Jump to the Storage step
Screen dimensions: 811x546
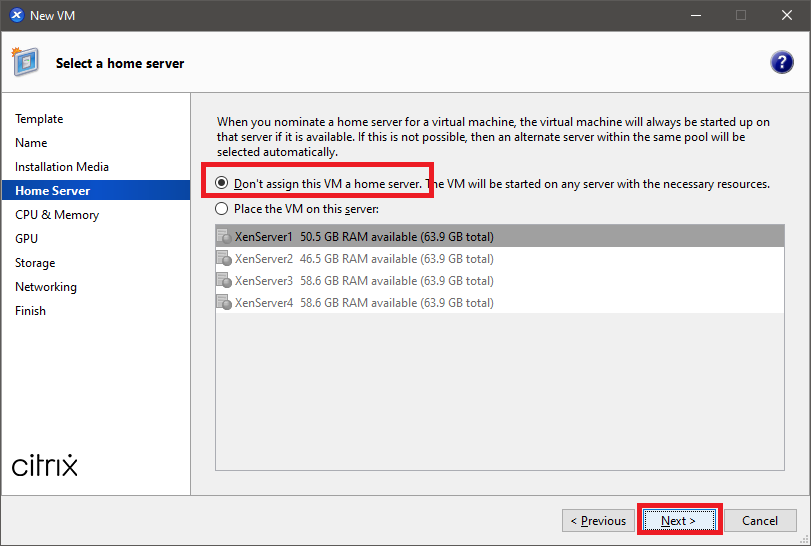35,263
